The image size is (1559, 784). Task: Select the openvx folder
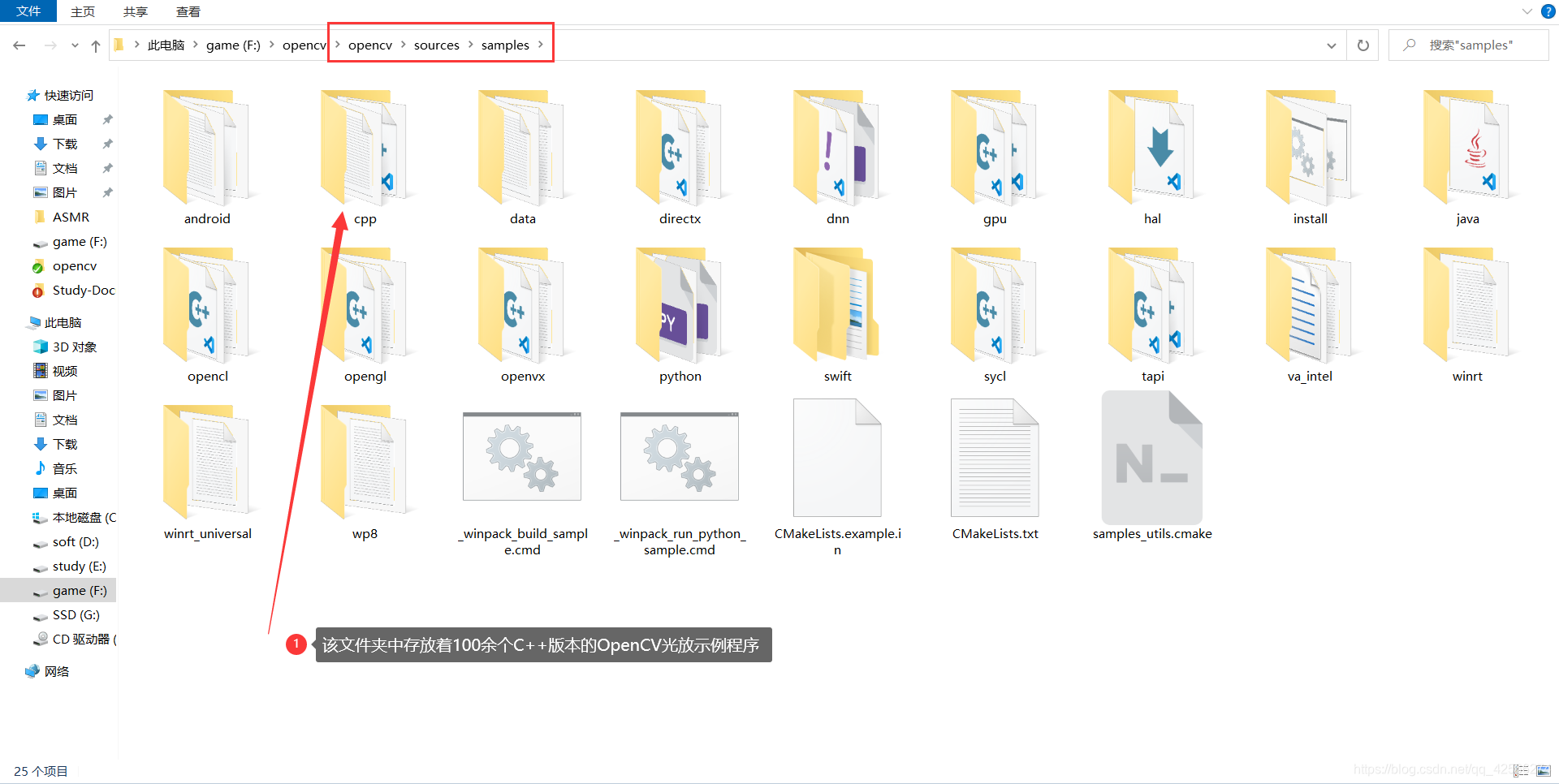point(522,314)
